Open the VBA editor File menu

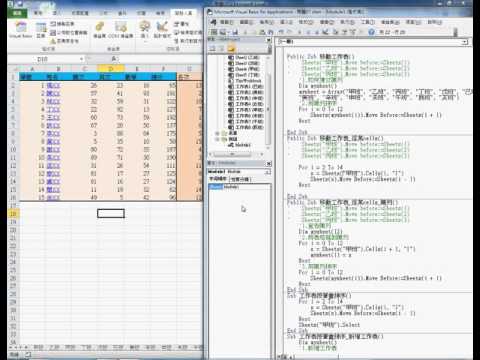[226, 22]
